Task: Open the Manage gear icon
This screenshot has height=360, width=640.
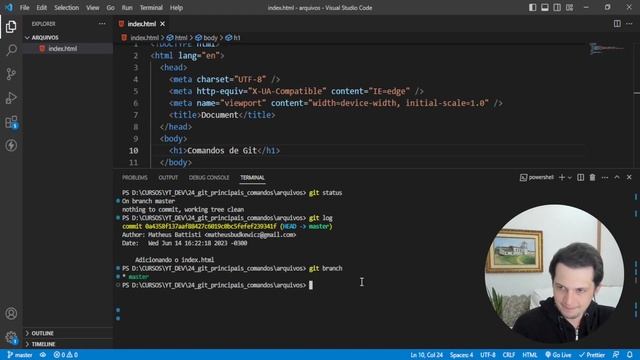Action: pos(11,337)
